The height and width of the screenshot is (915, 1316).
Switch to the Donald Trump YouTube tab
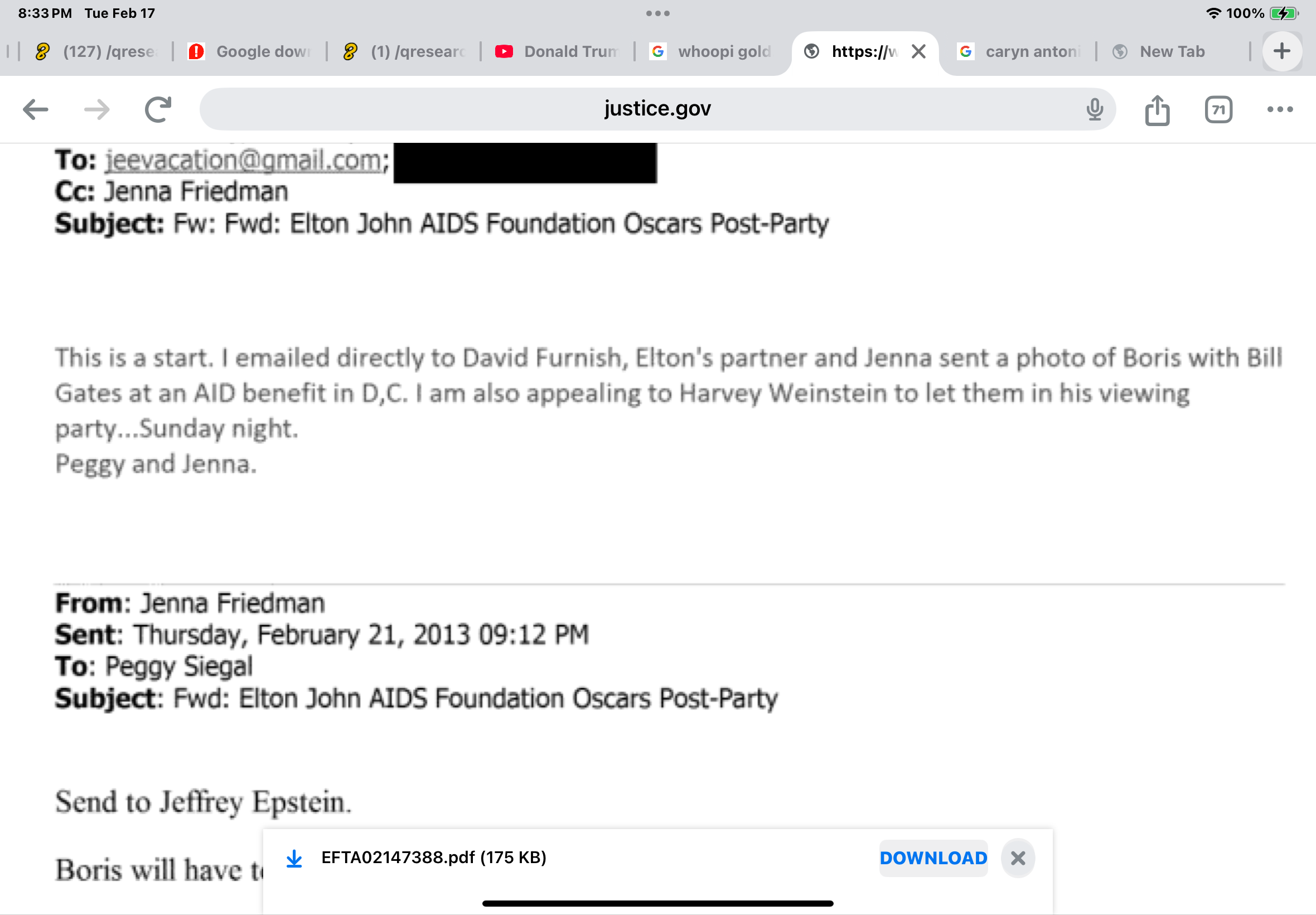(559, 51)
